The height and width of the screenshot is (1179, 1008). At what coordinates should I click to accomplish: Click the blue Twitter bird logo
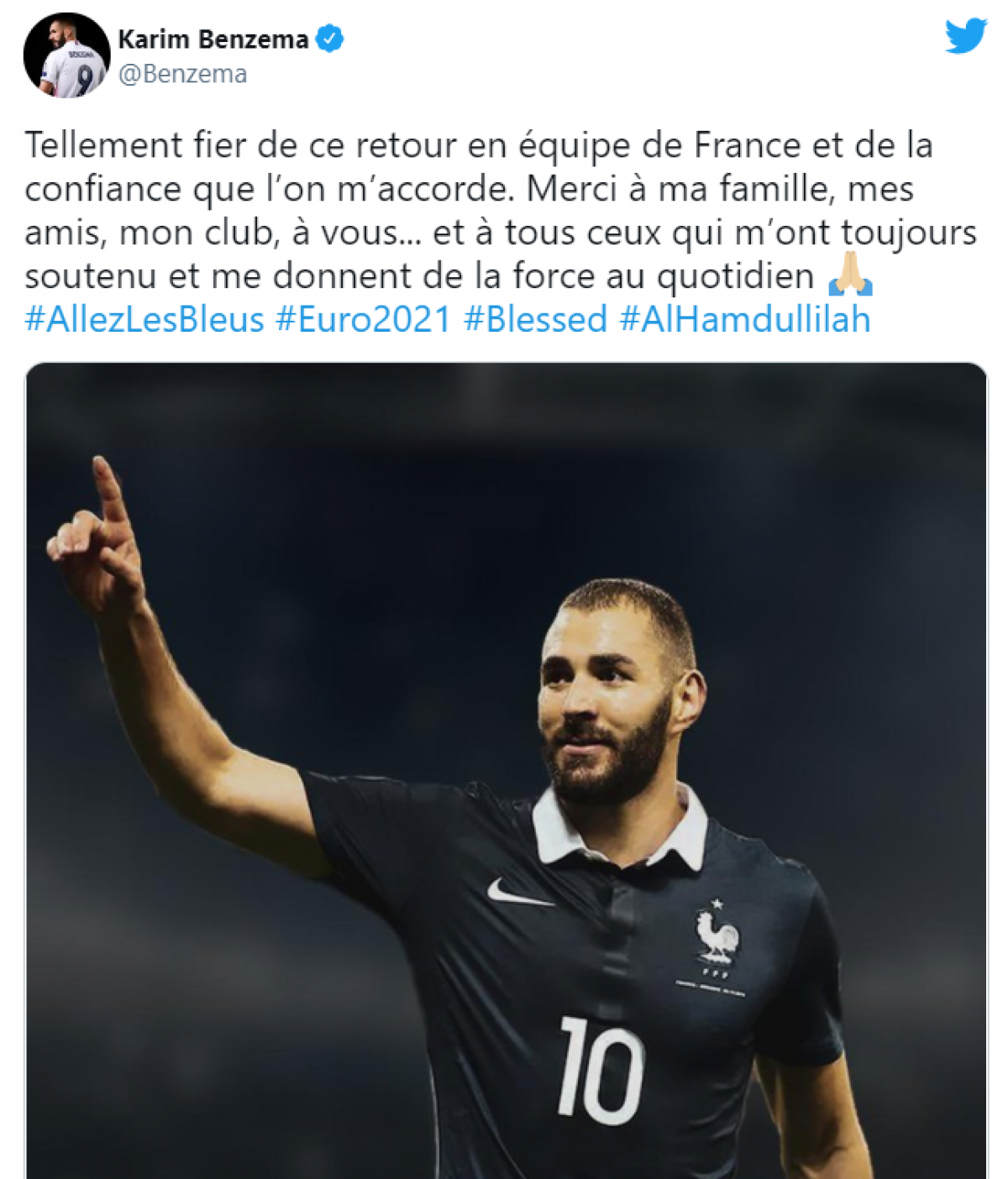pos(965,36)
